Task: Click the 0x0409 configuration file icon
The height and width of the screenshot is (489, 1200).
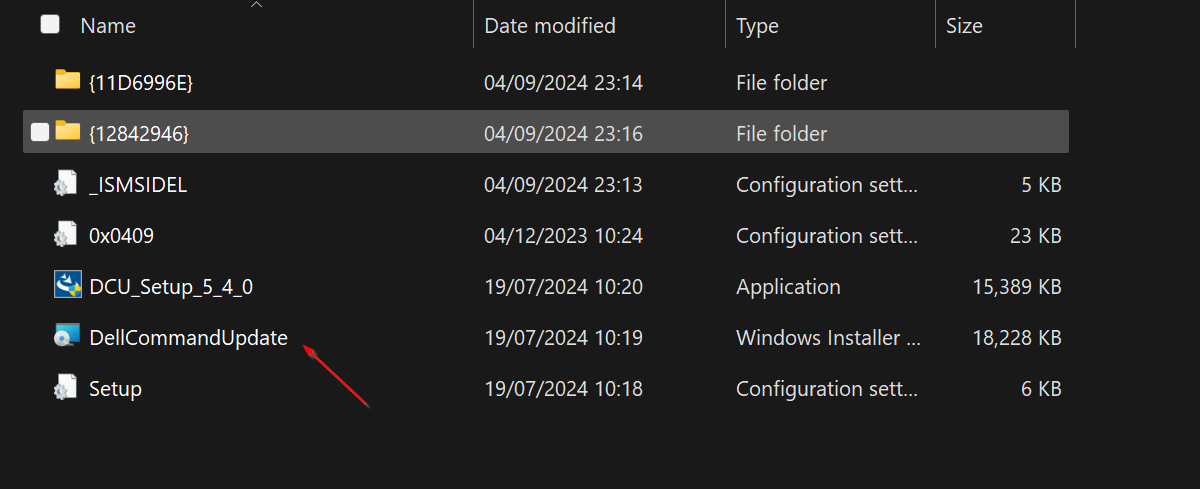Action: click(66, 234)
